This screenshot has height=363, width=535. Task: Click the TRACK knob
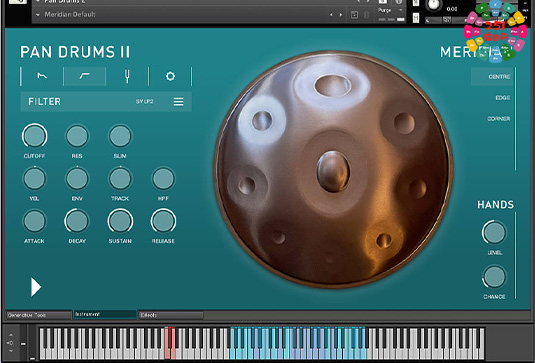point(120,178)
